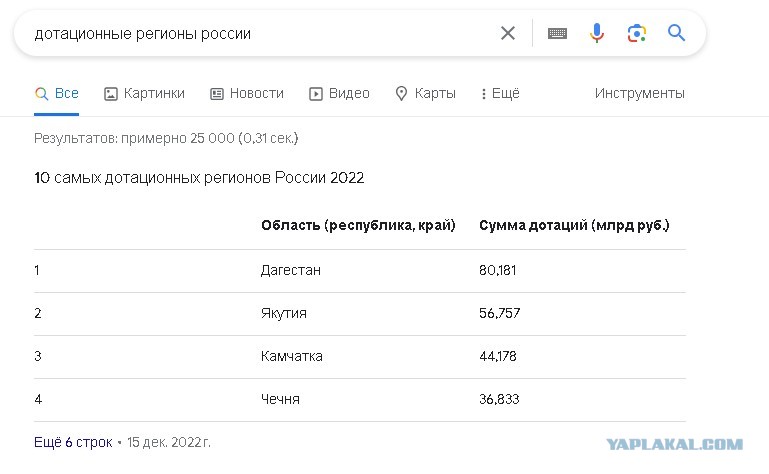Click the Дагестан table row
The image size is (769, 474).
pos(359,270)
